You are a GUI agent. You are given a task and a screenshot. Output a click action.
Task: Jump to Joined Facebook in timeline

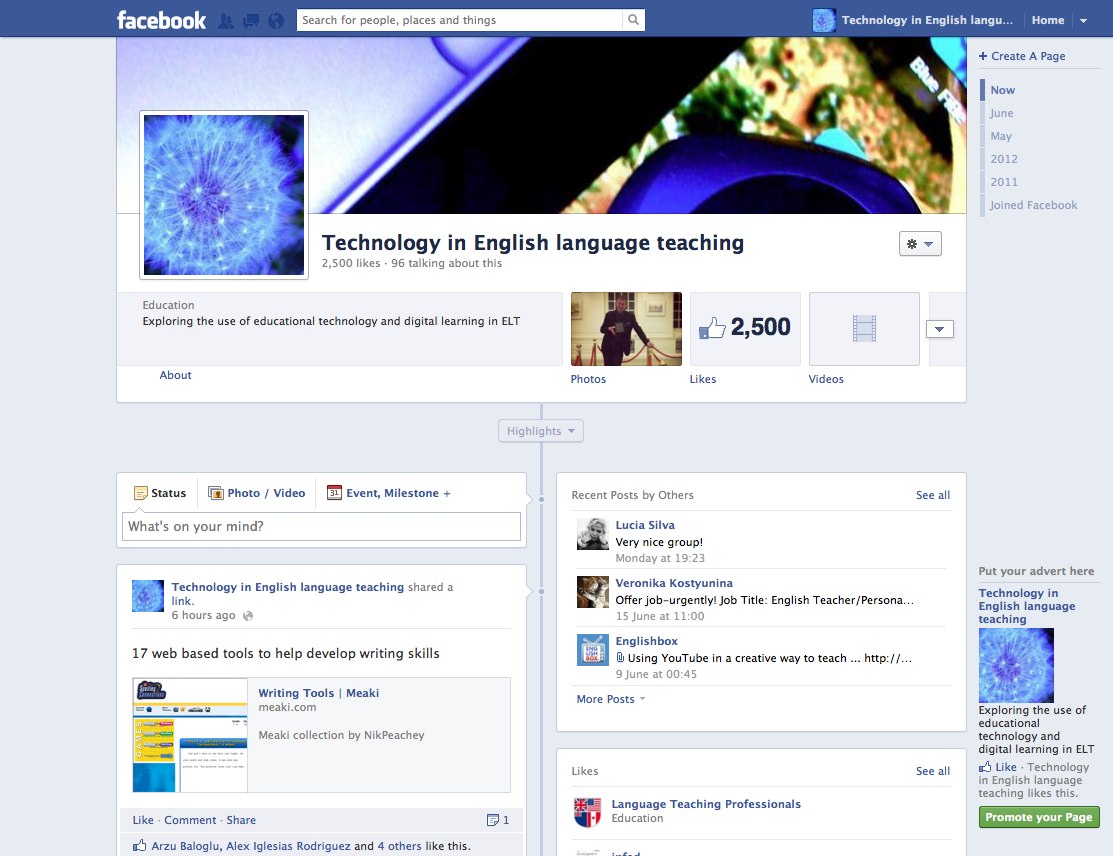point(1034,205)
